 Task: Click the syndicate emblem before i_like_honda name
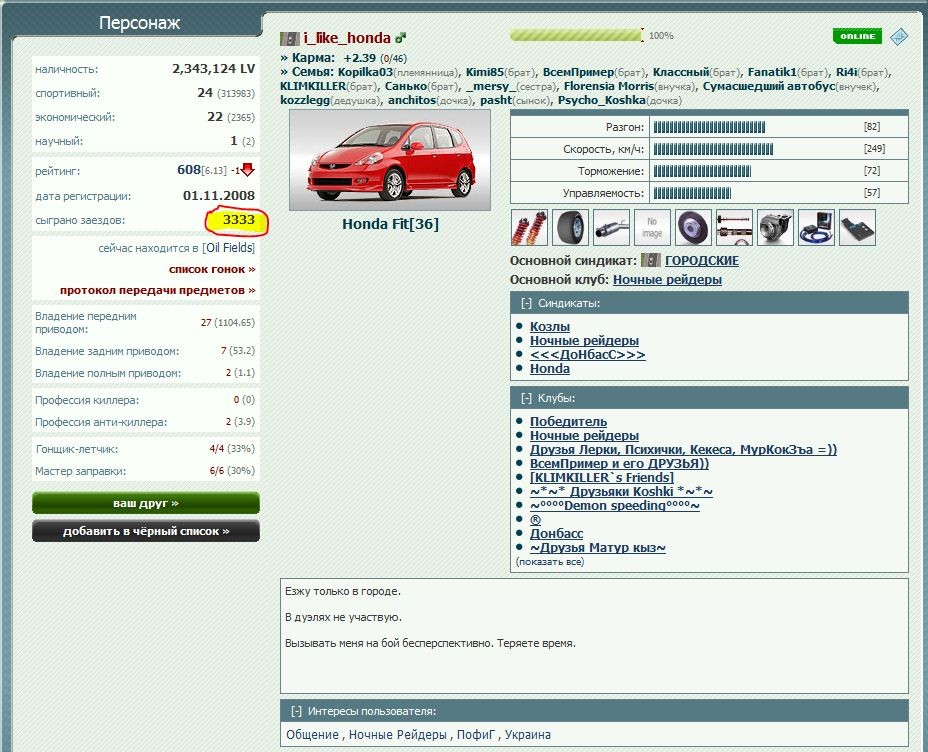click(x=289, y=39)
